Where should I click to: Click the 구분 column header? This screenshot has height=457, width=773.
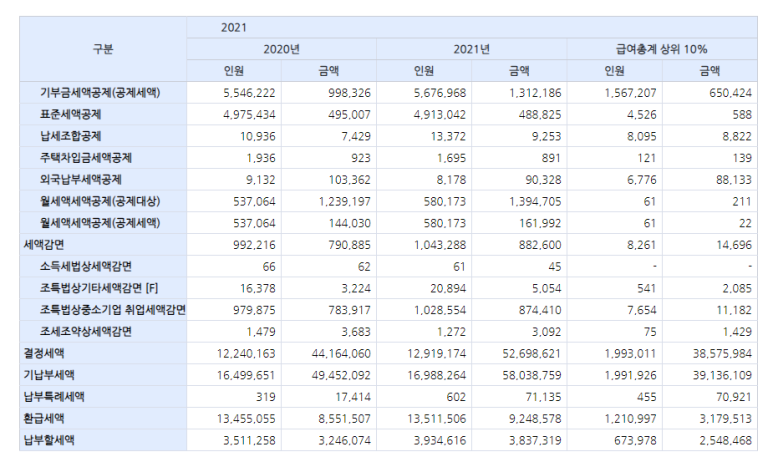tap(103, 49)
